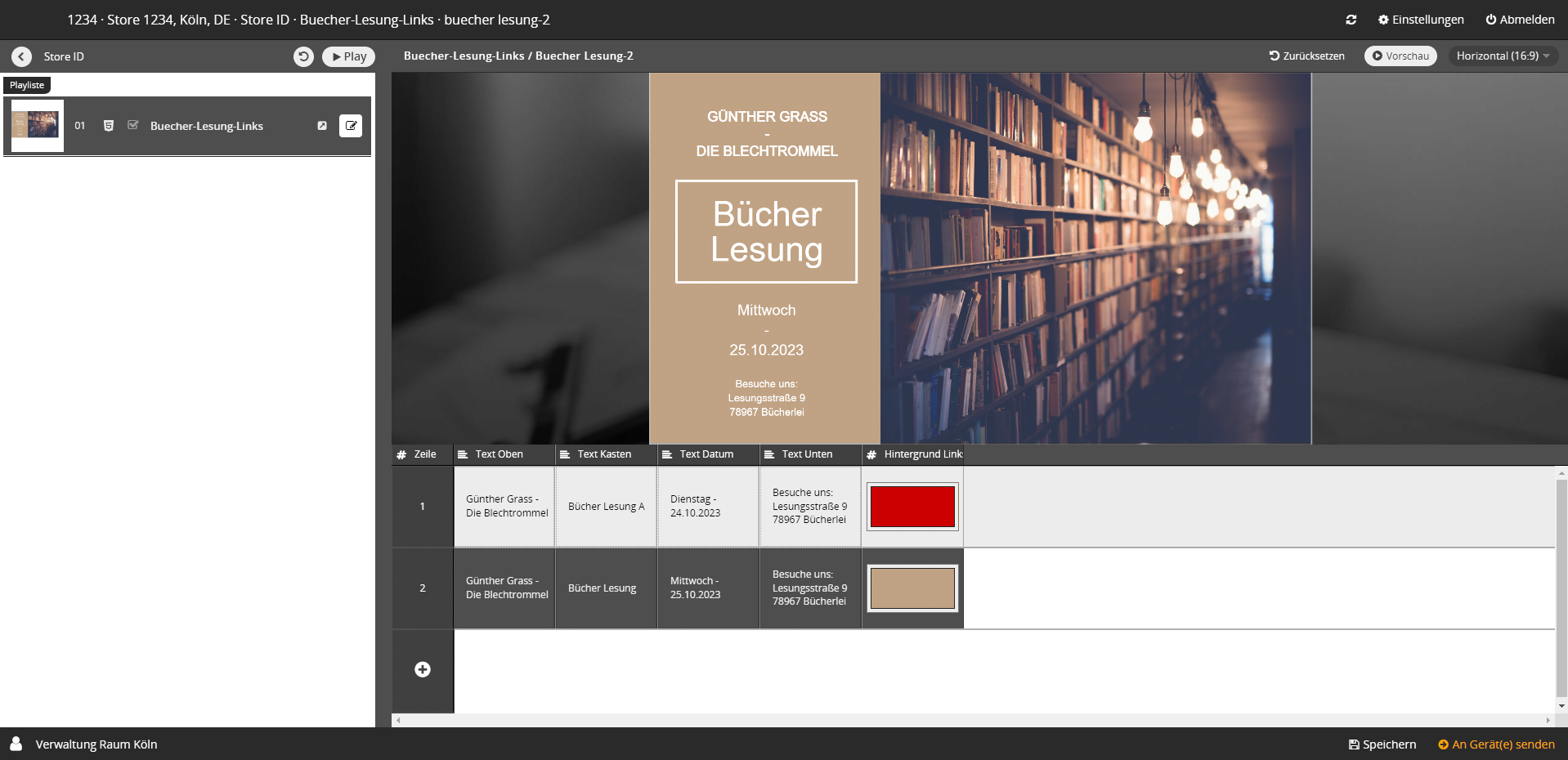Click the back arrow next to Store ID
The height and width of the screenshot is (760, 1568).
[21, 56]
